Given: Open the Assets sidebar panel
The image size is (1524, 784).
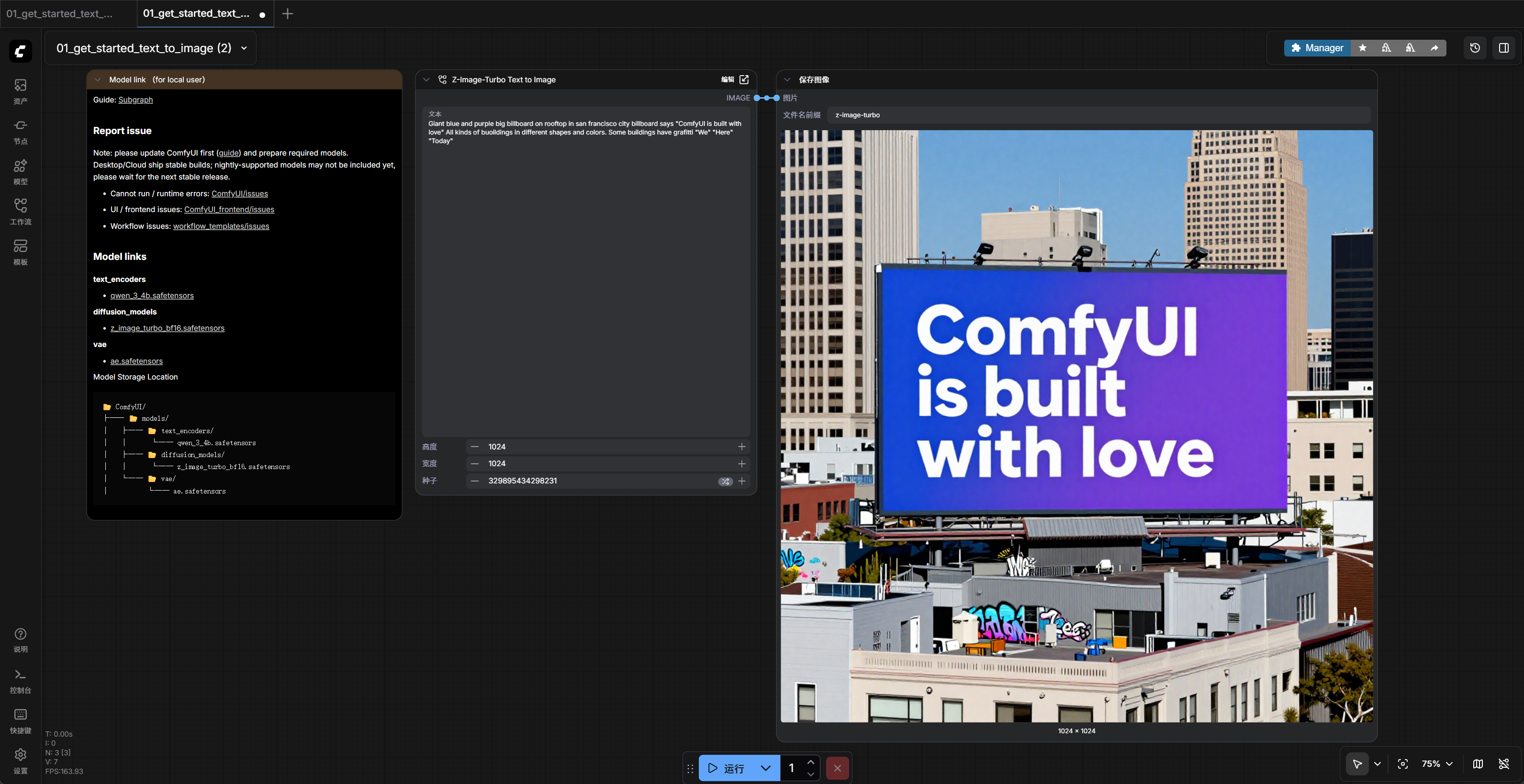Looking at the screenshot, I should tap(20, 91).
